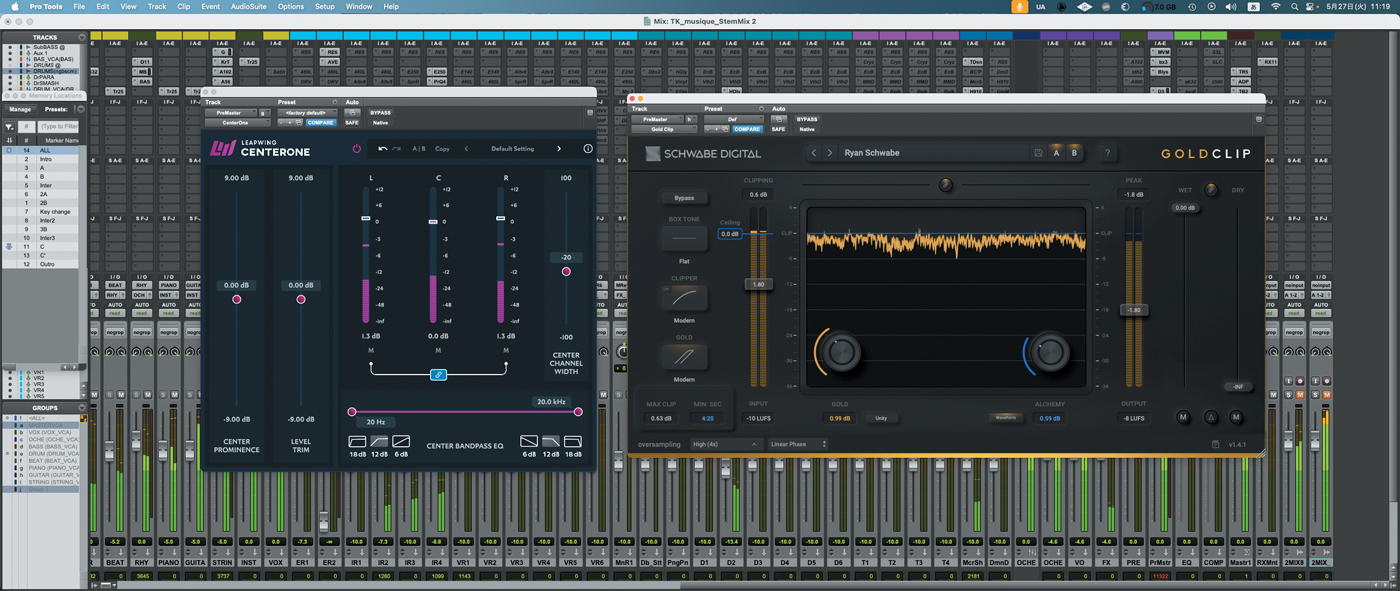Open the Setup menu
This screenshot has height=591, width=1400.
325,6
